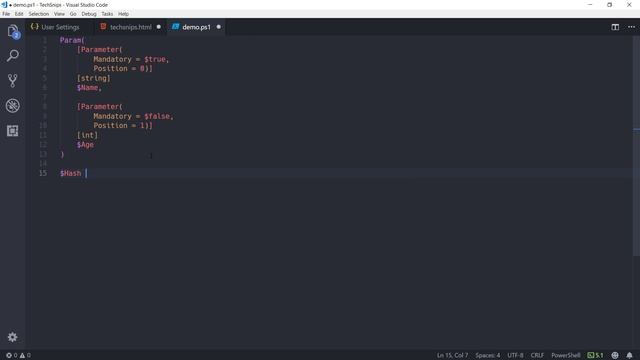Image resolution: width=640 pixels, height=360 pixels.
Task: Click Position = 1 on line 10
Action: 119,126
